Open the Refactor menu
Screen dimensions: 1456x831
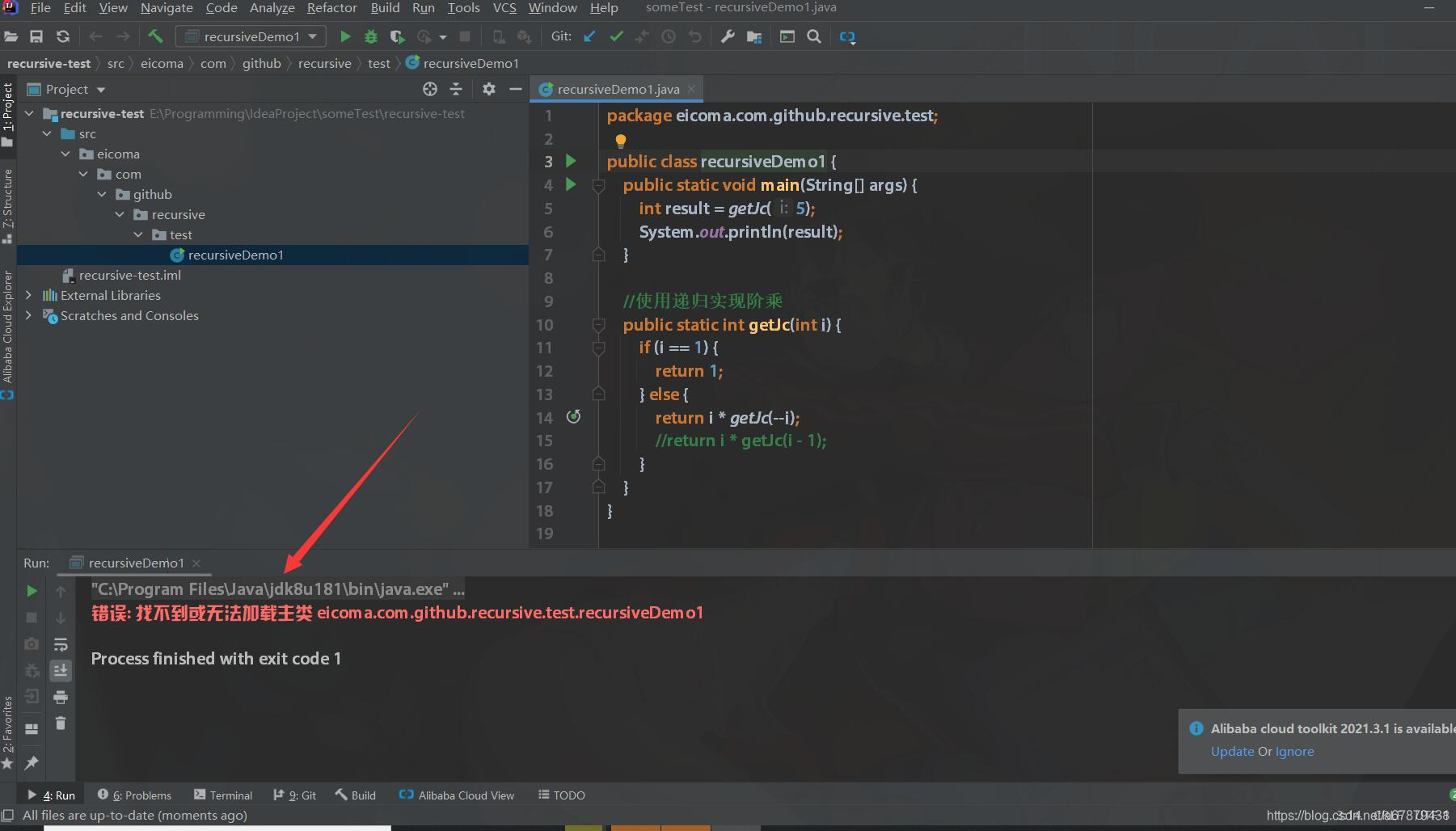point(332,8)
